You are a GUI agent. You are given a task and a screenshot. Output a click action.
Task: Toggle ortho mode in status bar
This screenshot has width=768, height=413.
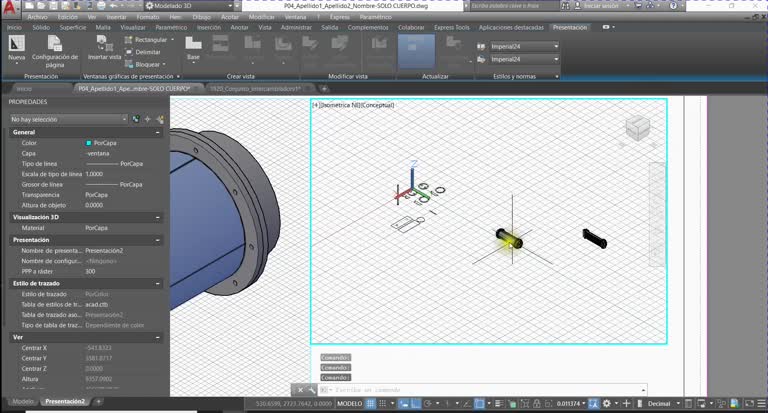[x=416, y=404]
